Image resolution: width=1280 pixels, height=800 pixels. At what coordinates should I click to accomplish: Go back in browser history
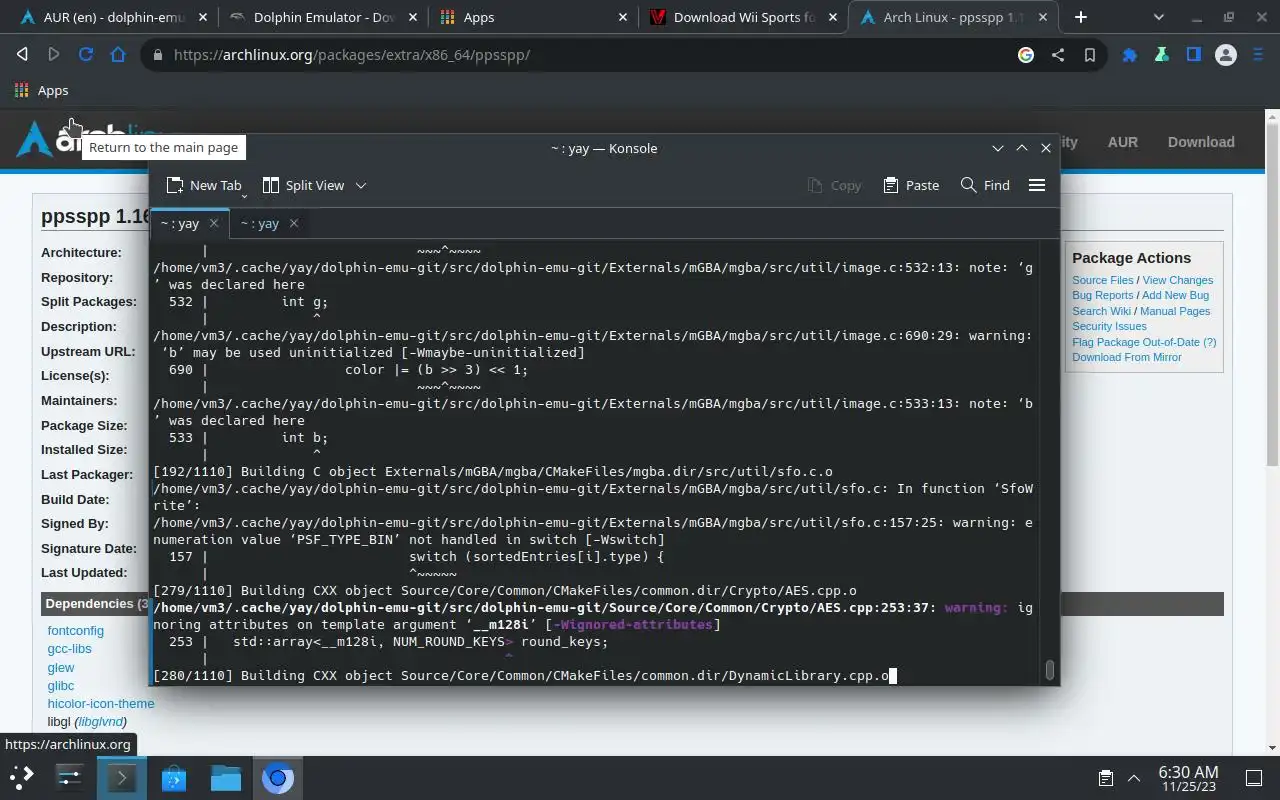22,55
